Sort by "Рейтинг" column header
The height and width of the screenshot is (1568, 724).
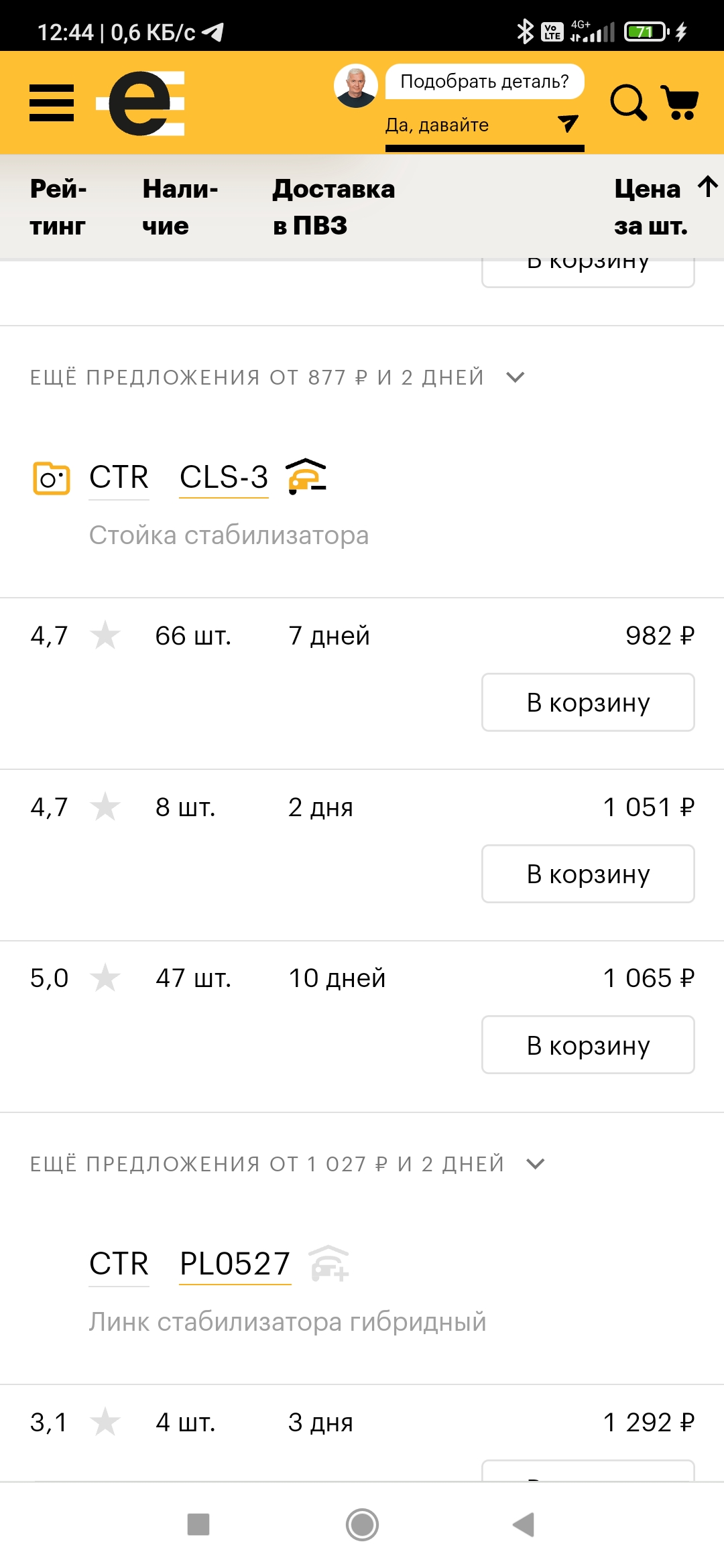coord(58,207)
